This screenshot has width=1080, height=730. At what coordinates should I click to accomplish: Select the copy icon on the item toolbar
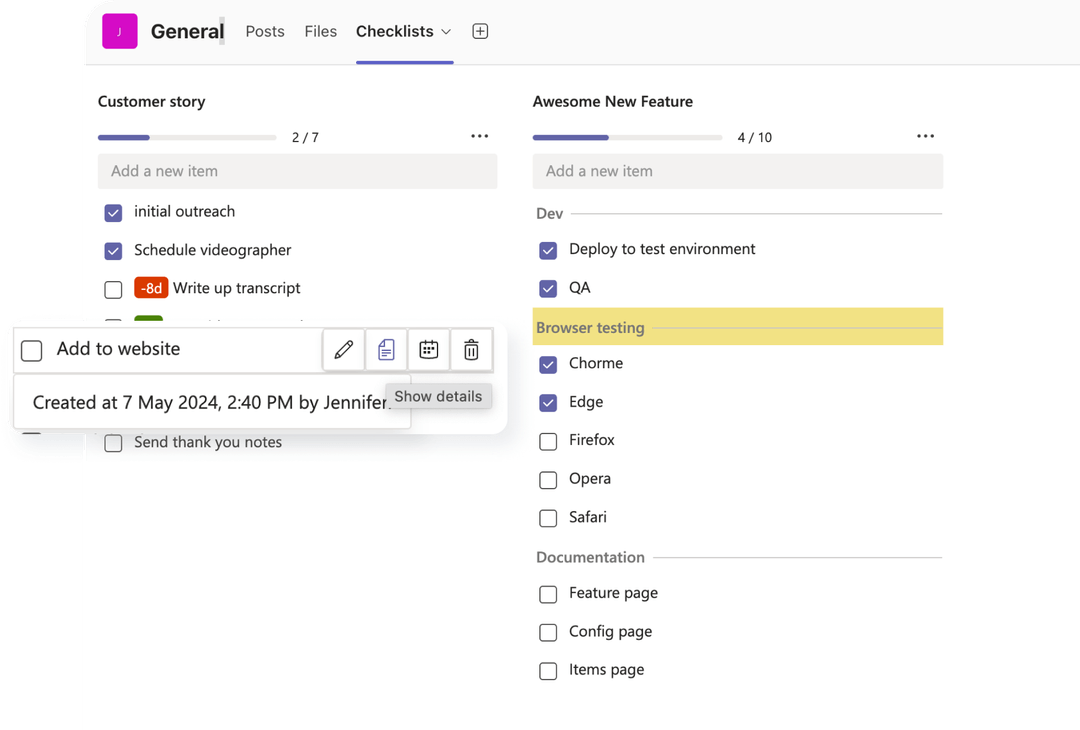pos(386,350)
